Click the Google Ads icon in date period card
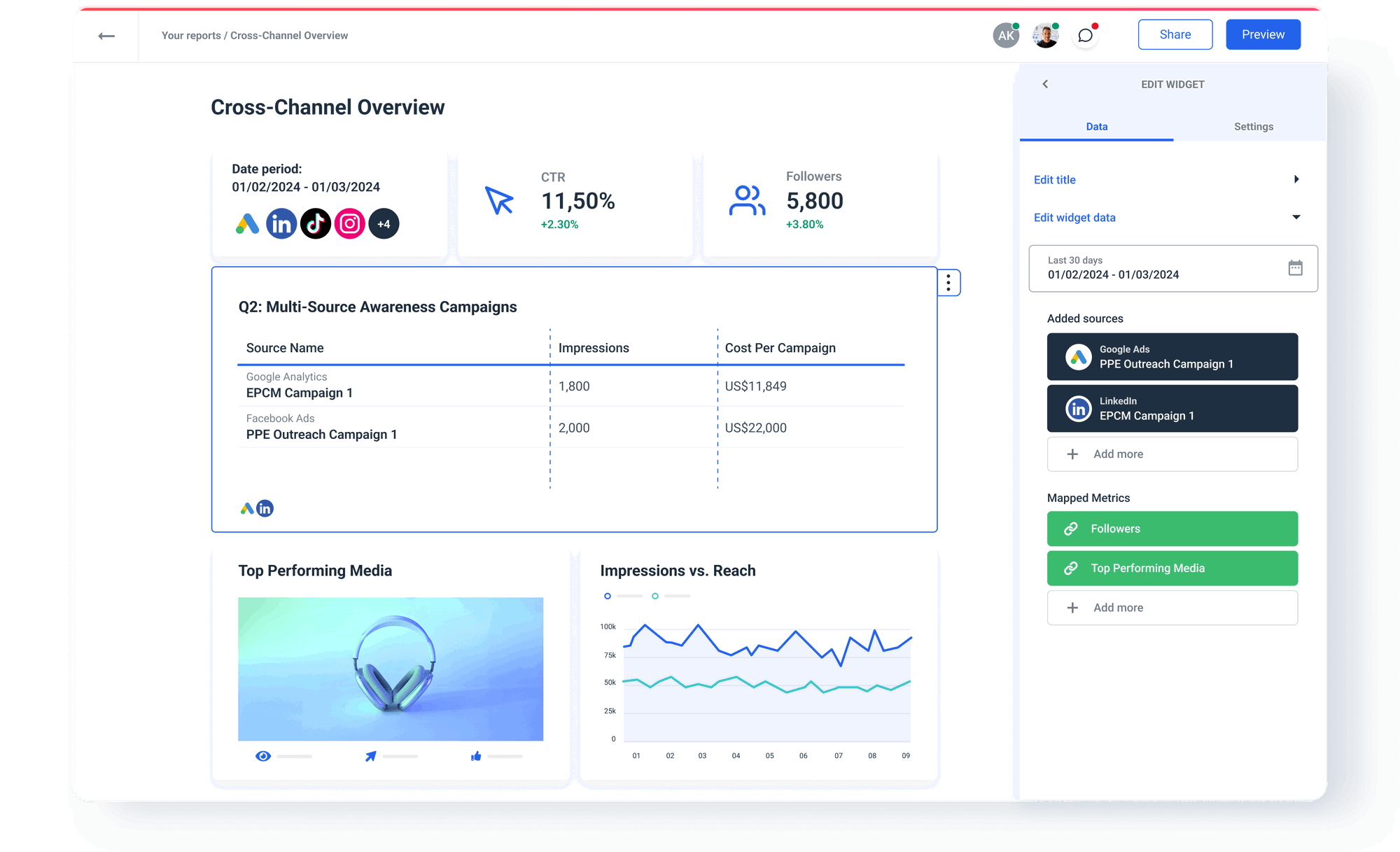The image size is (1400, 852). coord(248,223)
